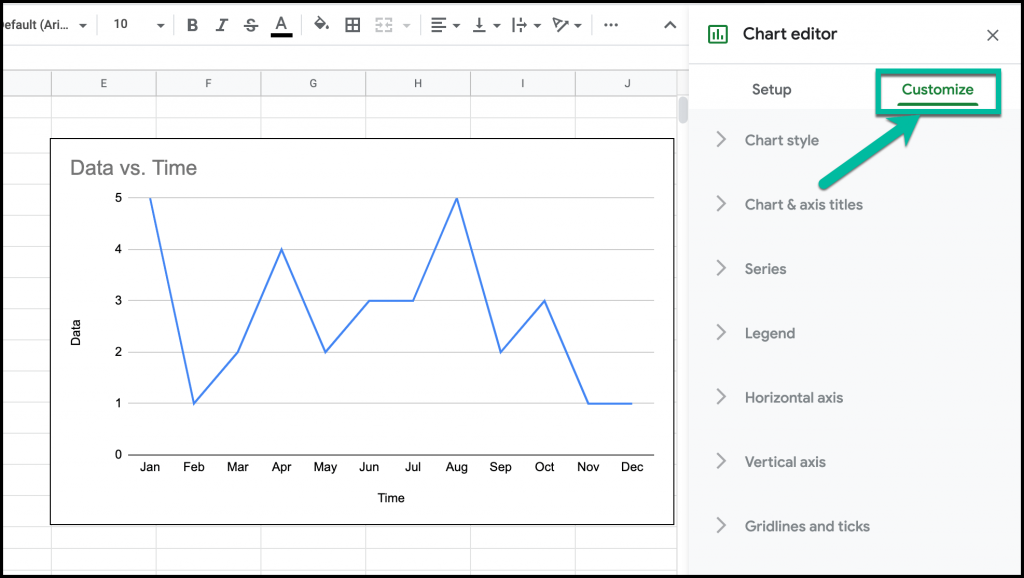Viewport: 1024px width, 578px height.
Task: Select column E header
Action: point(103,83)
